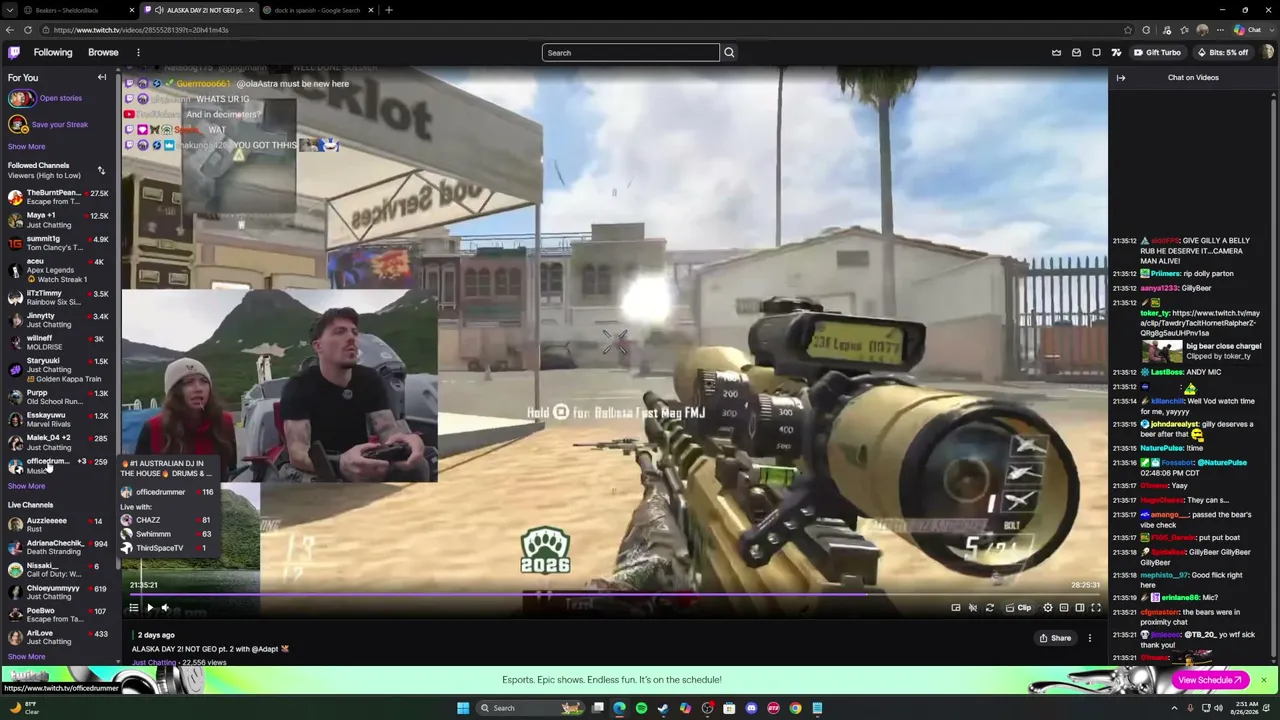
Task: Open Steam from taskbar
Action: pyautogui.click(x=663, y=708)
